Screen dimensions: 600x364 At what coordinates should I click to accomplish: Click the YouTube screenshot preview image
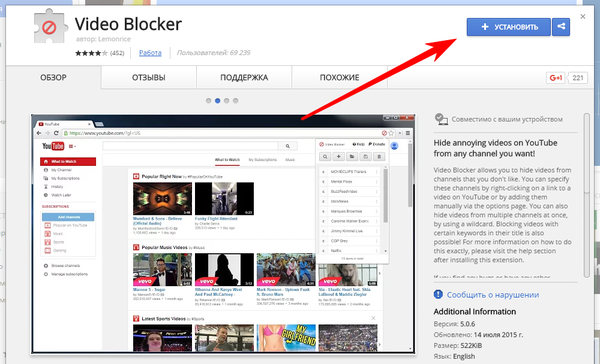tap(223, 233)
